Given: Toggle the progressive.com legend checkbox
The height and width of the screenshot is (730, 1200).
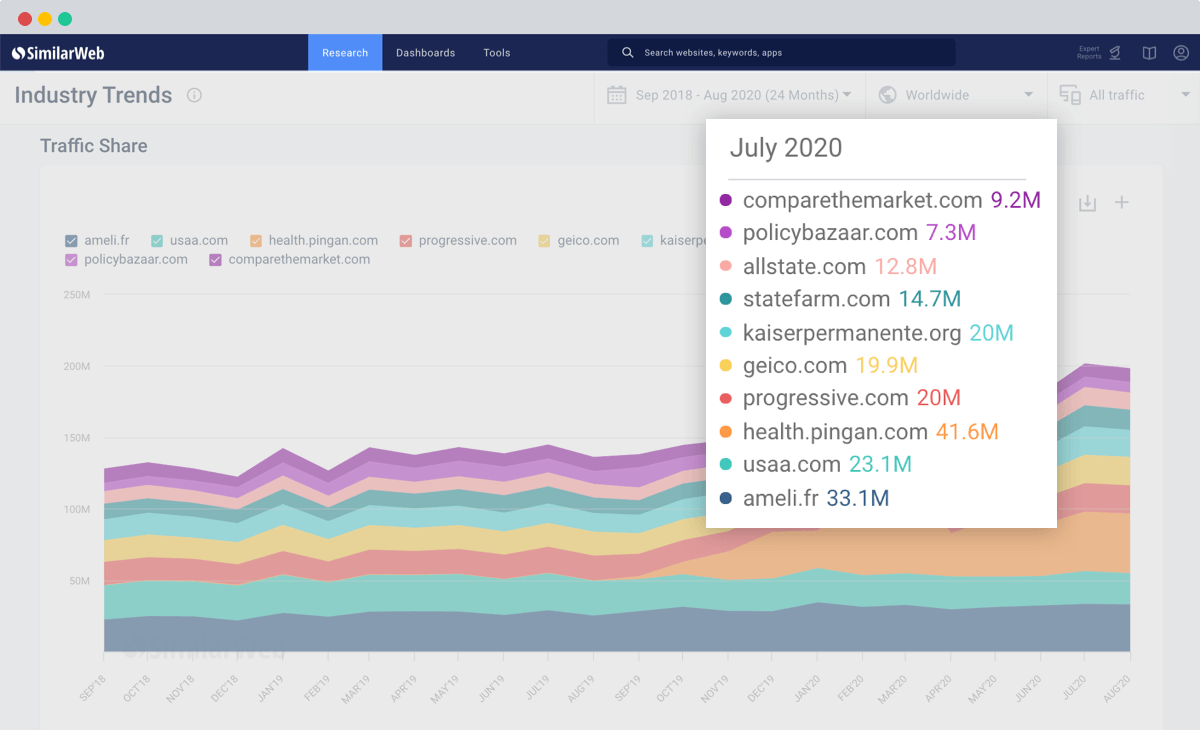Looking at the screenshot, I should [406, 241].
